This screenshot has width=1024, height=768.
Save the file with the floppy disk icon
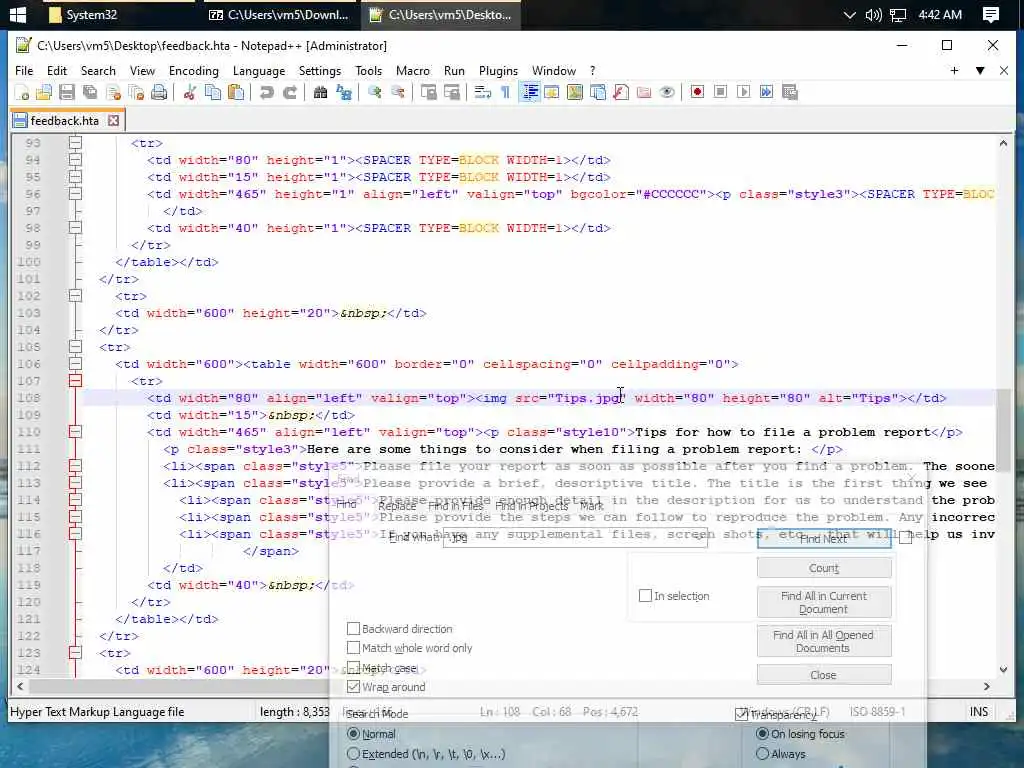[x=67, y=92]
